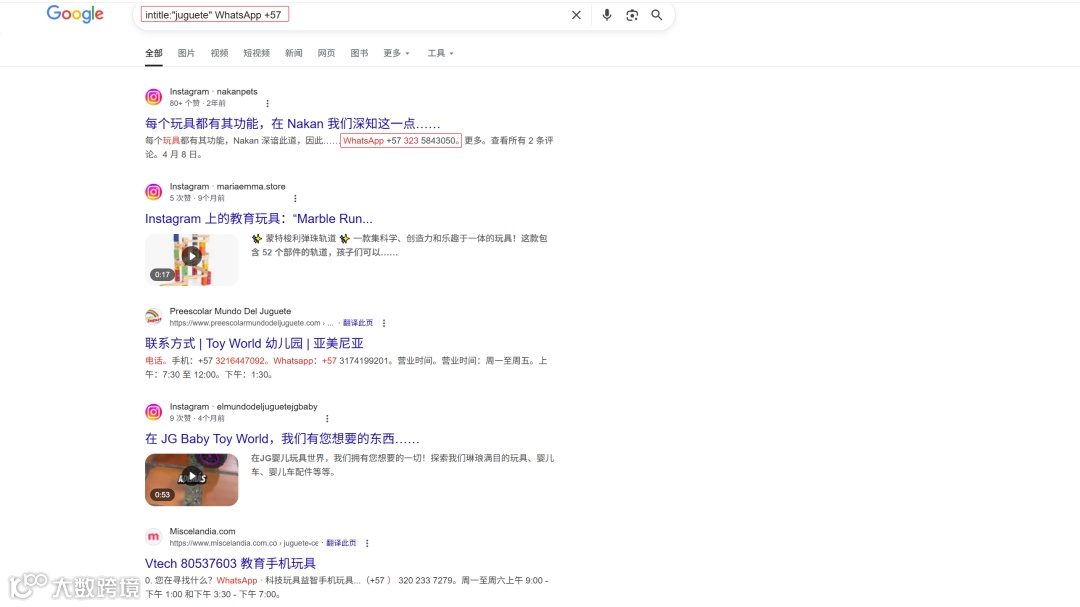Start voice search with microphone icon
The image size is (1080, 607).
(x=607, y=14)
